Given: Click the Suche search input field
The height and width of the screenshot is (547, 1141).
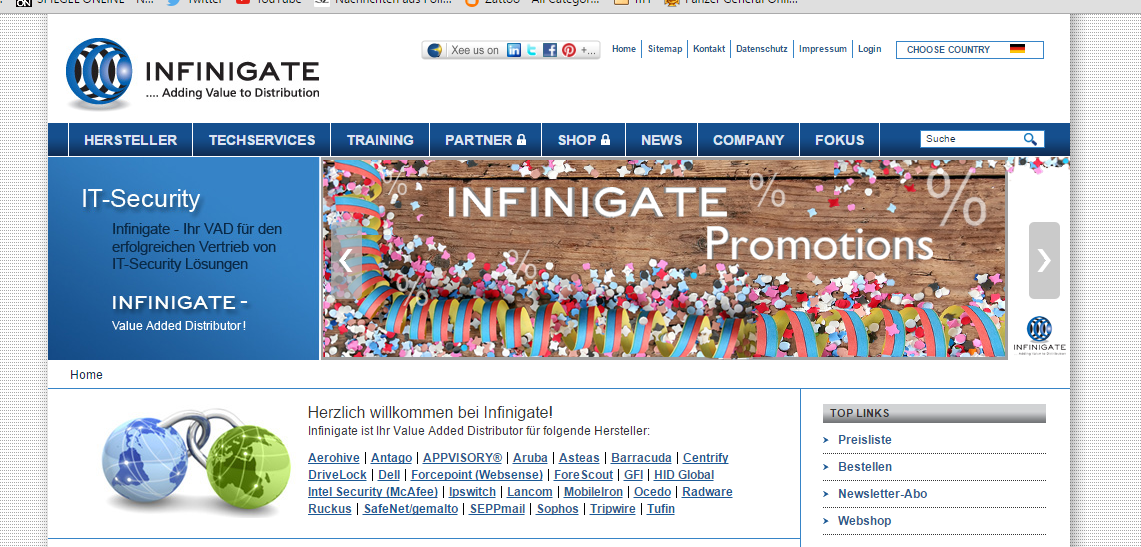Looking at the screenshot, I should tap(971, 139).
